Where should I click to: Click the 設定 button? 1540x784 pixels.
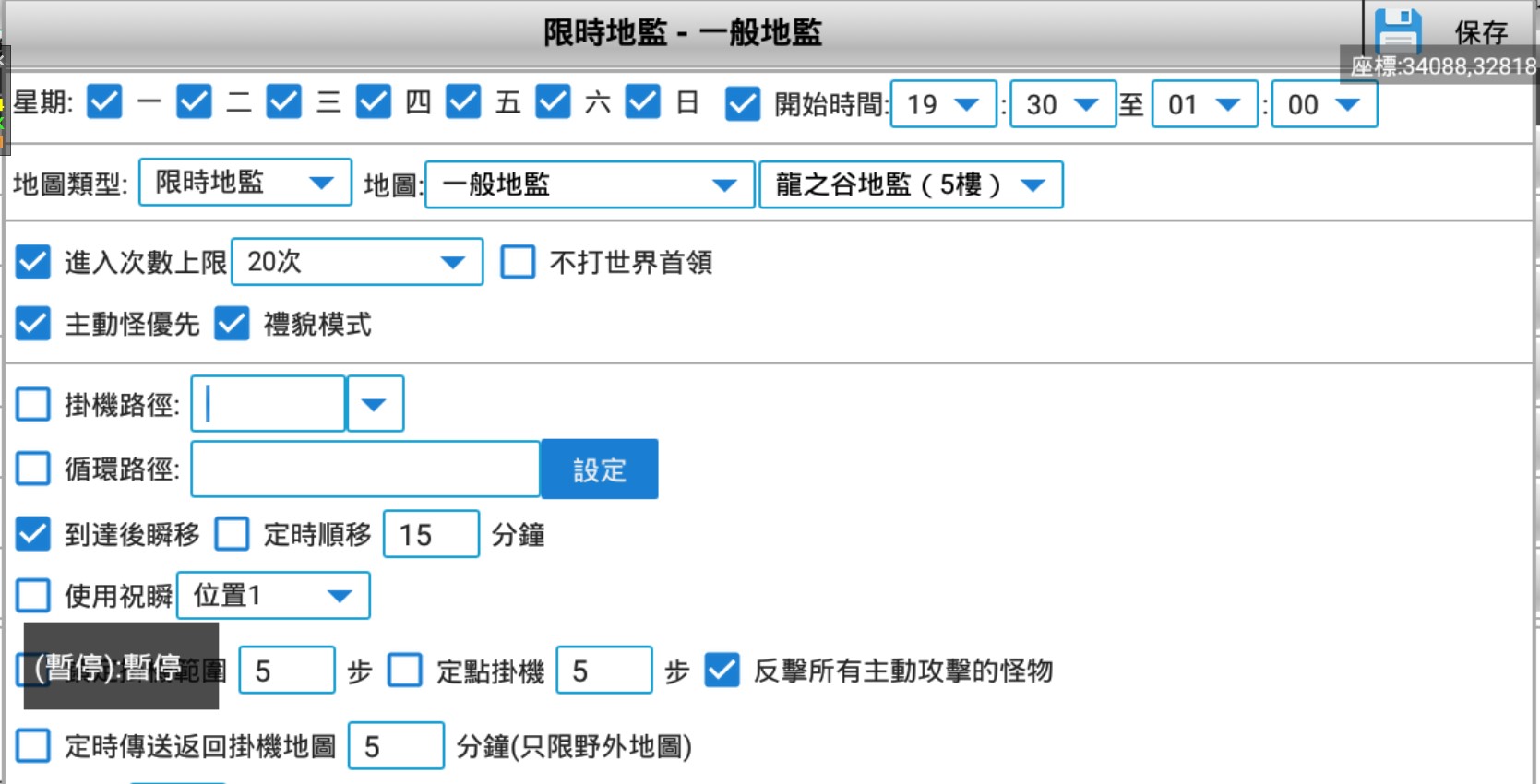point(600,469)
